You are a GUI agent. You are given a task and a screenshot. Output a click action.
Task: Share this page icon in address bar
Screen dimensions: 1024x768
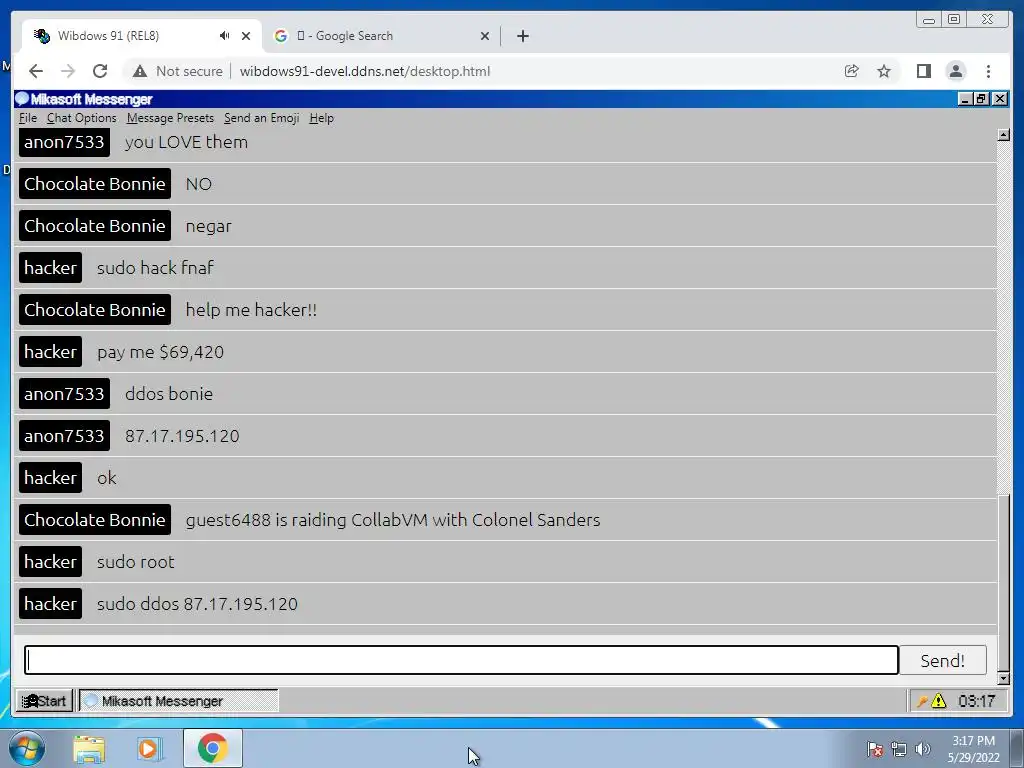(x=852, y=71)
